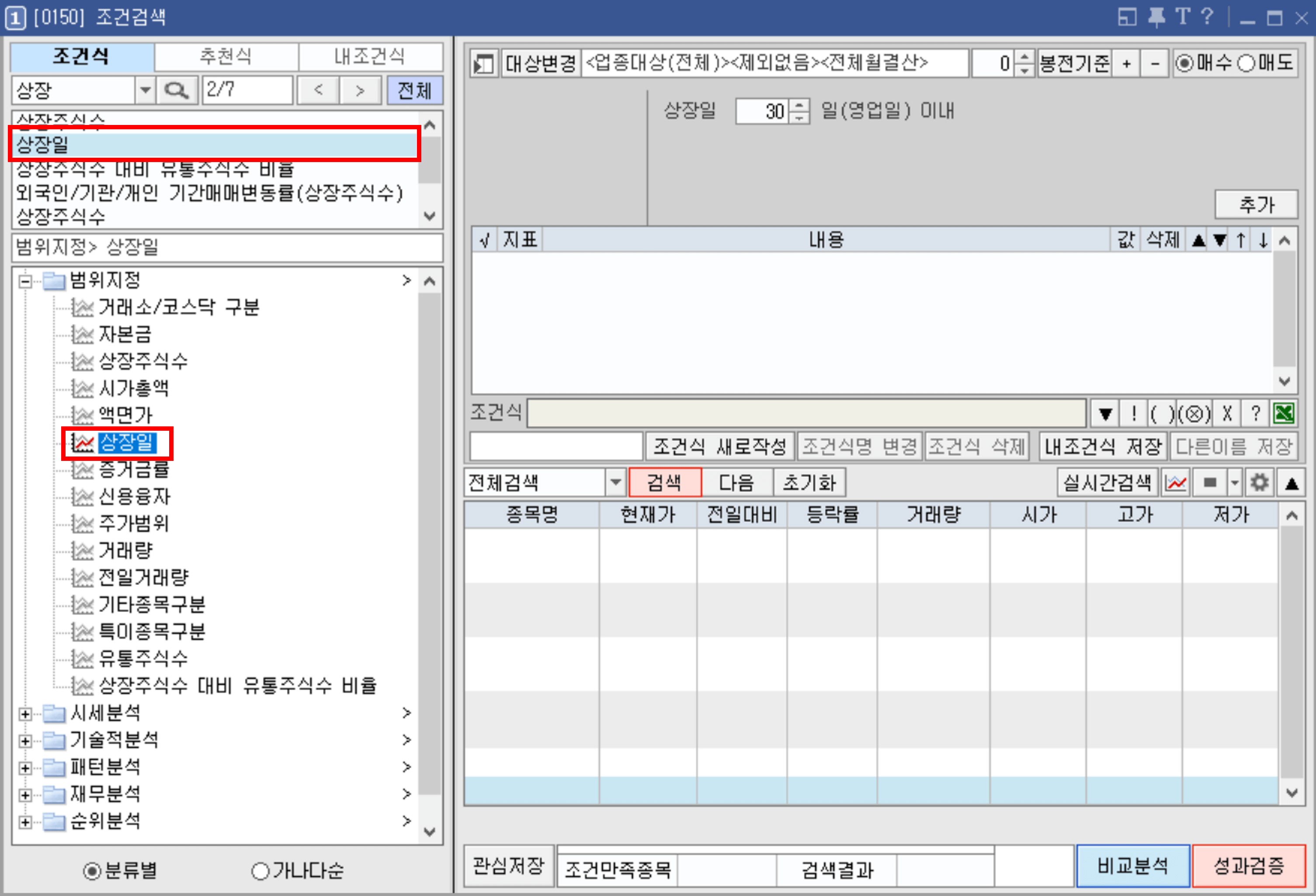The width and height of the screenshot is (1316, 896).
Task: Open the 내조건식 tab
Action: point(370,57)
